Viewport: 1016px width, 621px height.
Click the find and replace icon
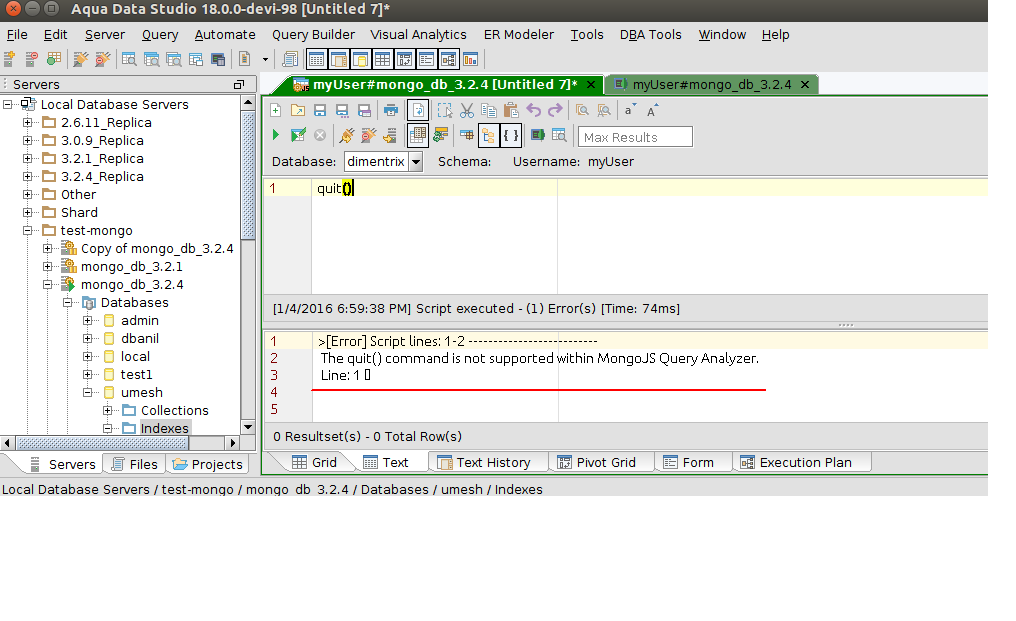click(604, 110)
